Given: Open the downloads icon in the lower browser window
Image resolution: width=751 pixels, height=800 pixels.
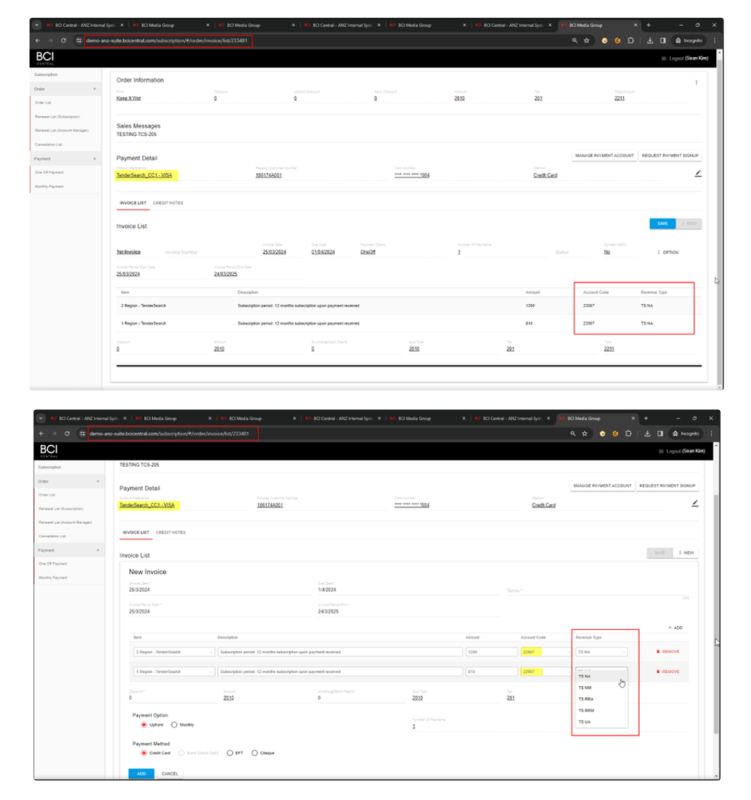Looking at the screenshot, I should pyautogui.click(x=650, y=433).
